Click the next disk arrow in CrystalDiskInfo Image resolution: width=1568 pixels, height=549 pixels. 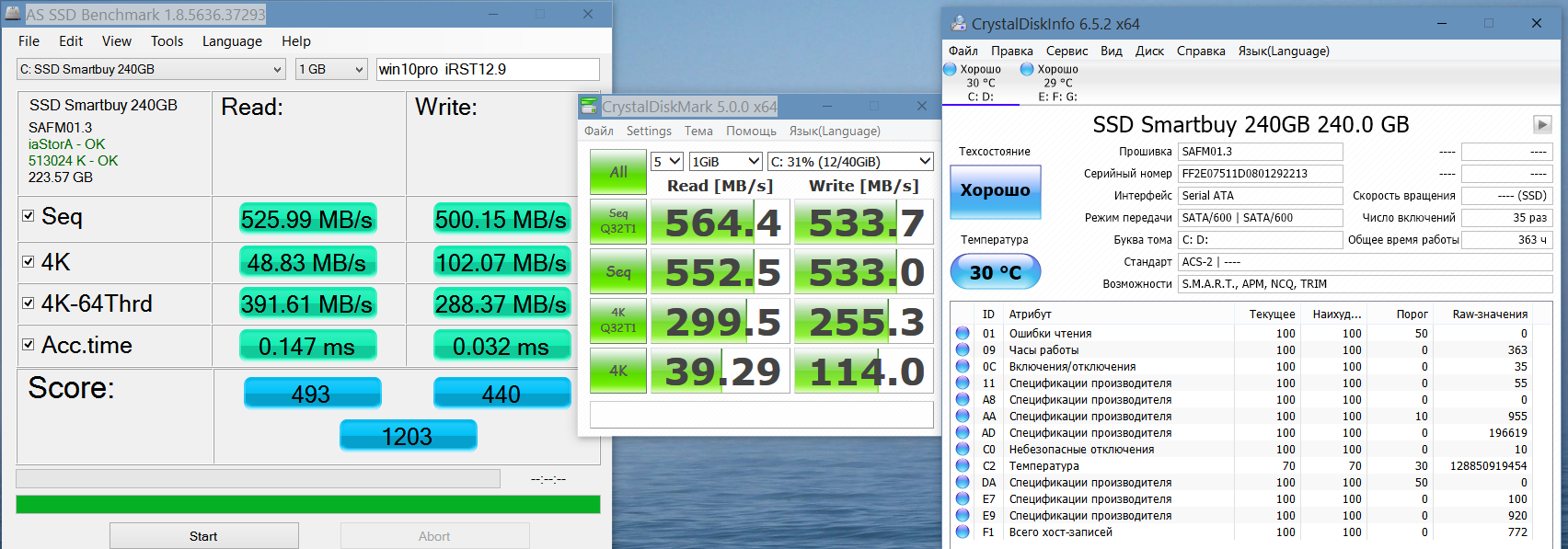pos(1542,124)
